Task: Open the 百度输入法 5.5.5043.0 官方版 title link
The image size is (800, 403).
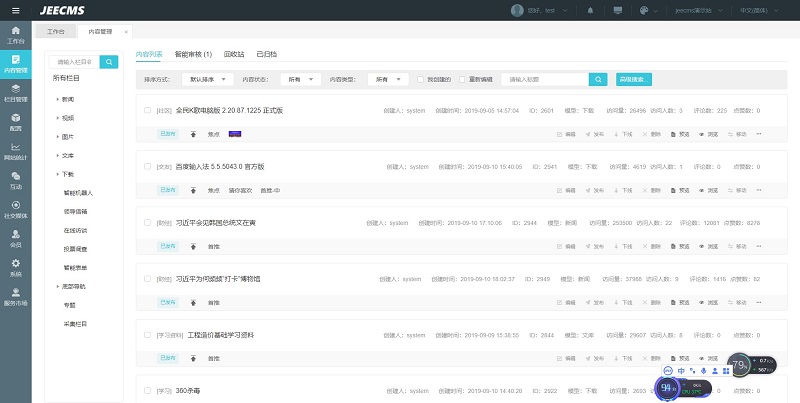Action: tap(217, 166)
